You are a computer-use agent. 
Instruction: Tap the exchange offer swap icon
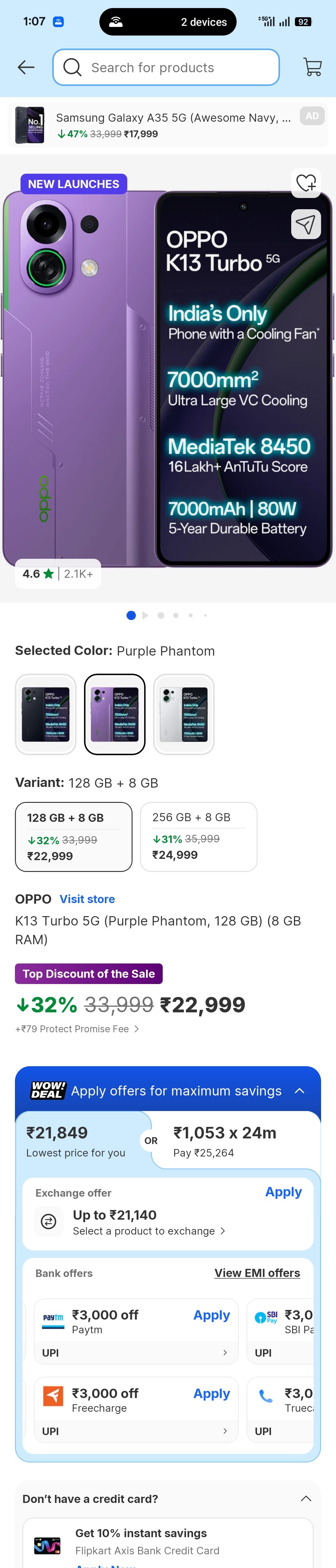coord(49,1220)
